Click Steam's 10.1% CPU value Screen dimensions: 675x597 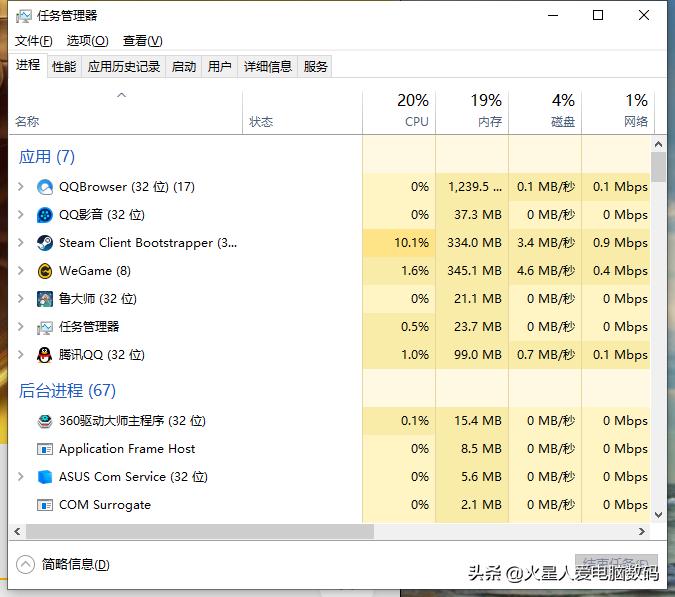411,243
